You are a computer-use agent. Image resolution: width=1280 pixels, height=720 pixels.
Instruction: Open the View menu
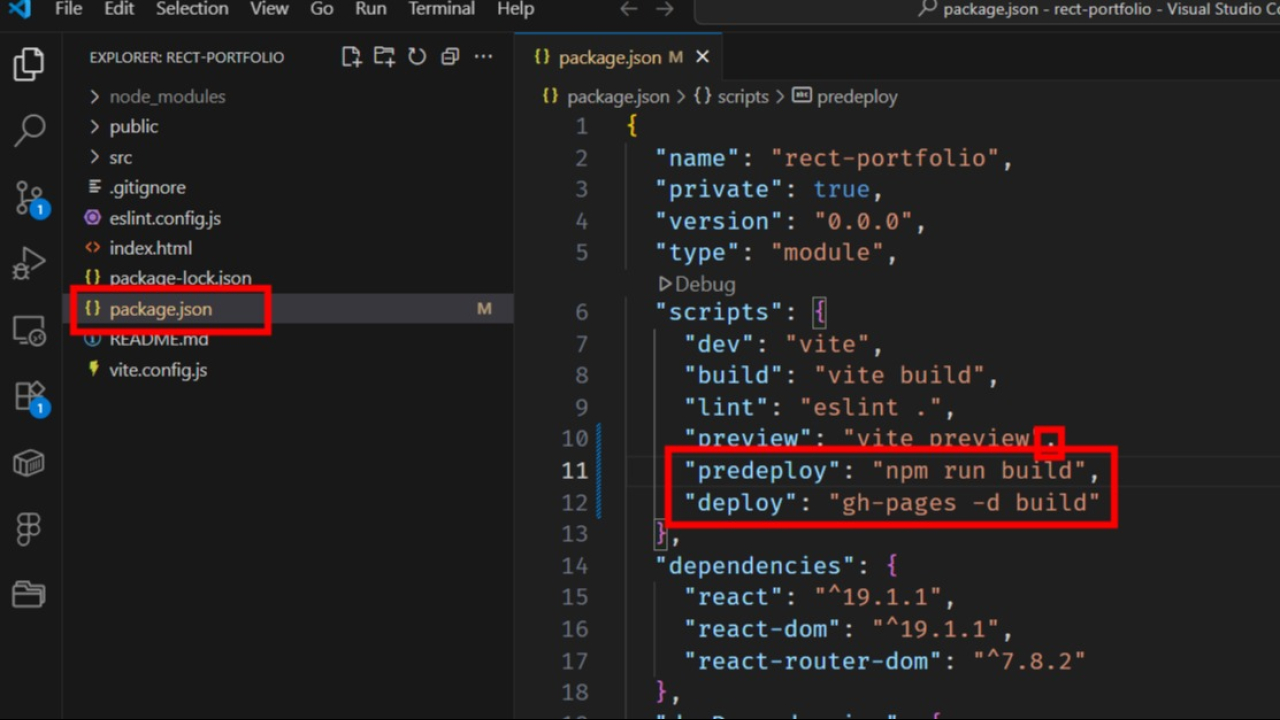[269, 9]
